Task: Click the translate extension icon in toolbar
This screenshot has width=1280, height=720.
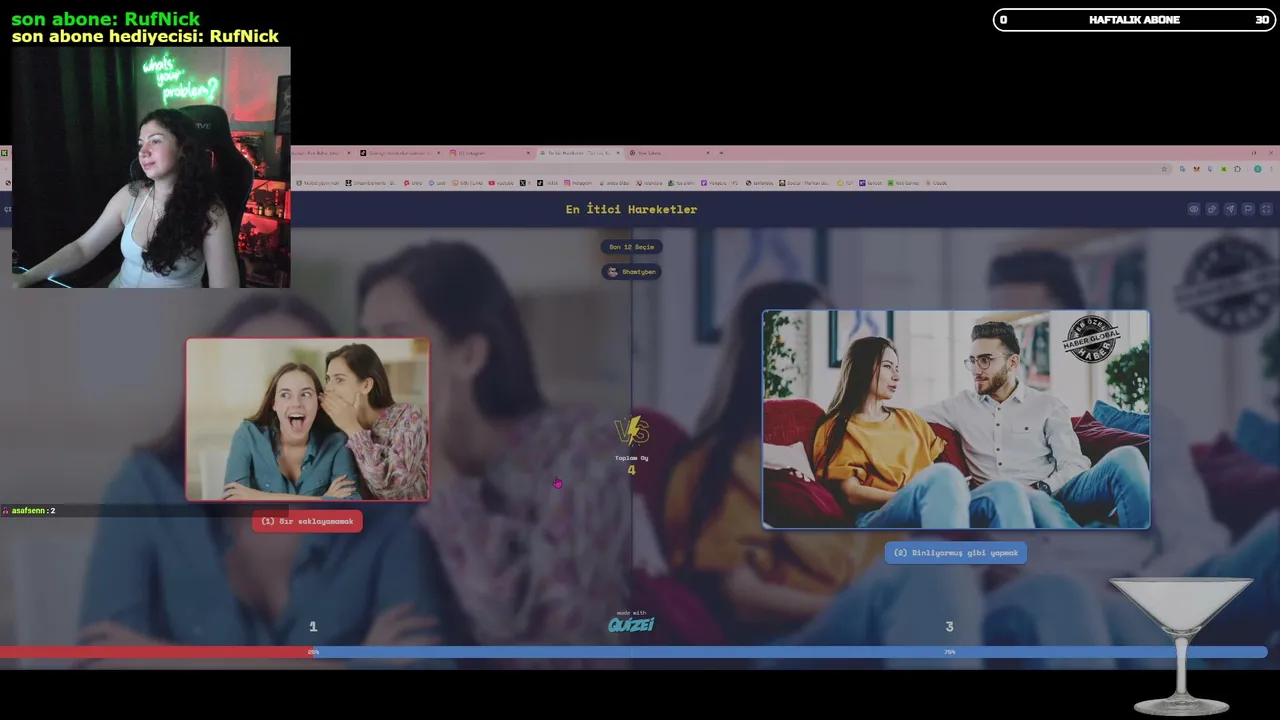Action: [1182, 169]
